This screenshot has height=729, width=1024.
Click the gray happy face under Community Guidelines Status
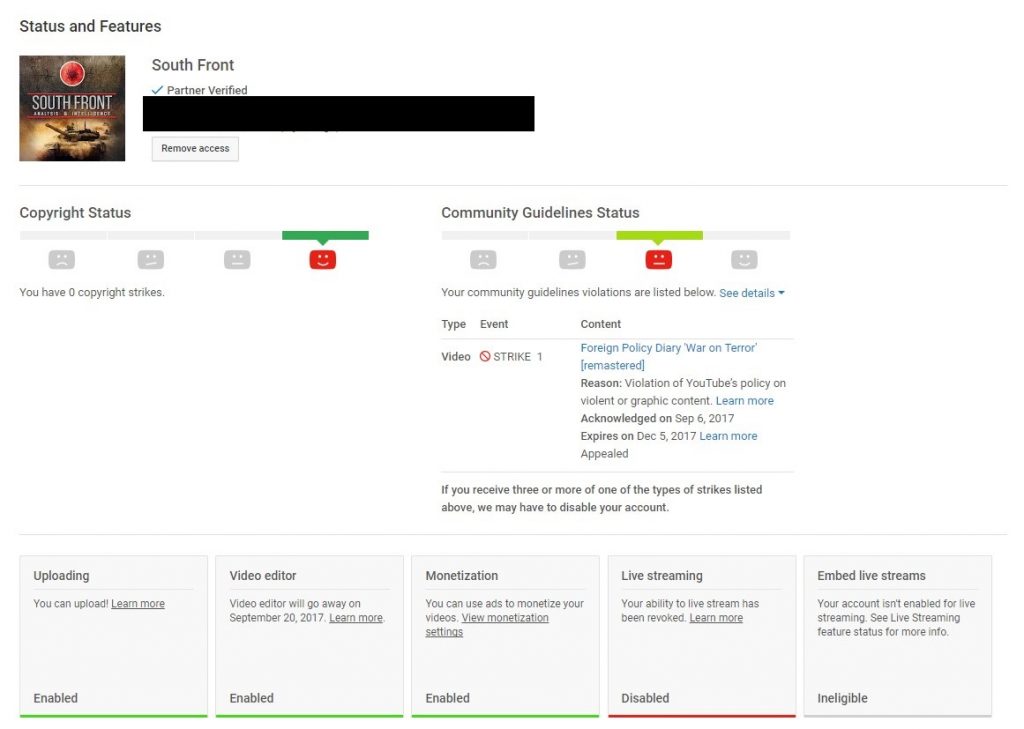coord(744,259)
